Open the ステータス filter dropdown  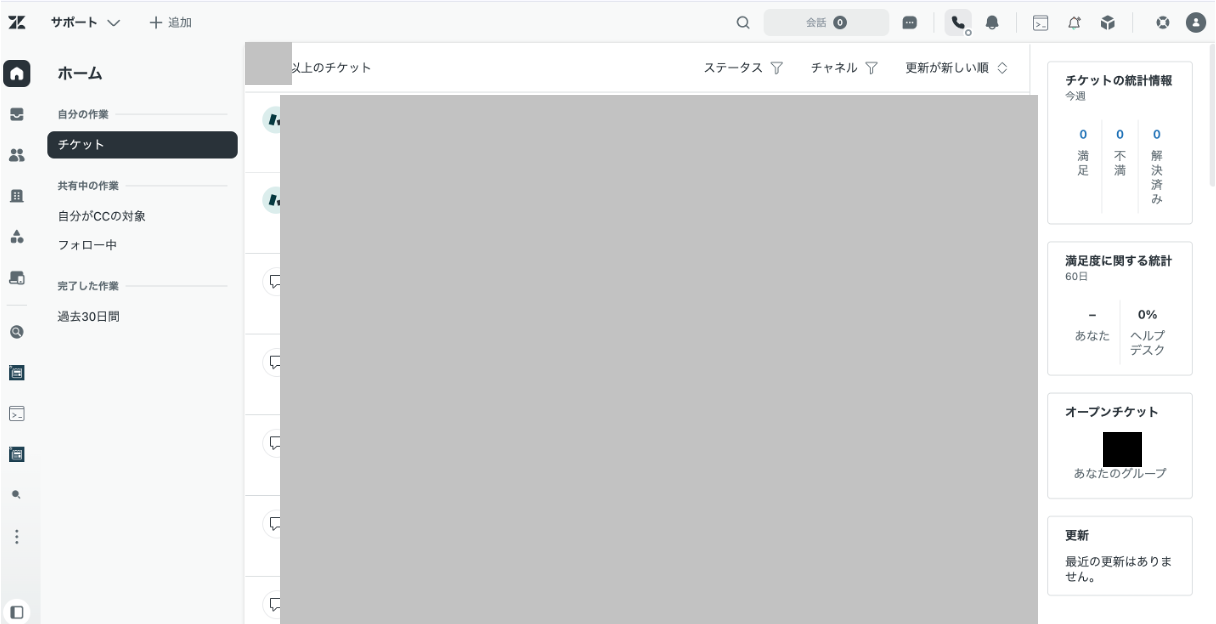point(743,68)
